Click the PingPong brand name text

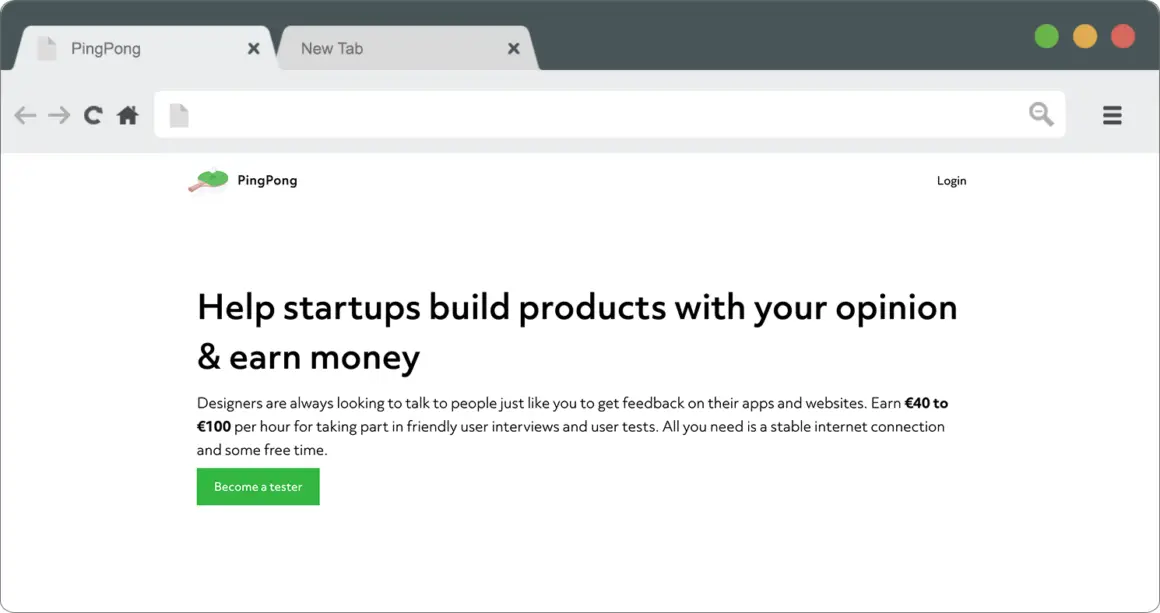267,180
